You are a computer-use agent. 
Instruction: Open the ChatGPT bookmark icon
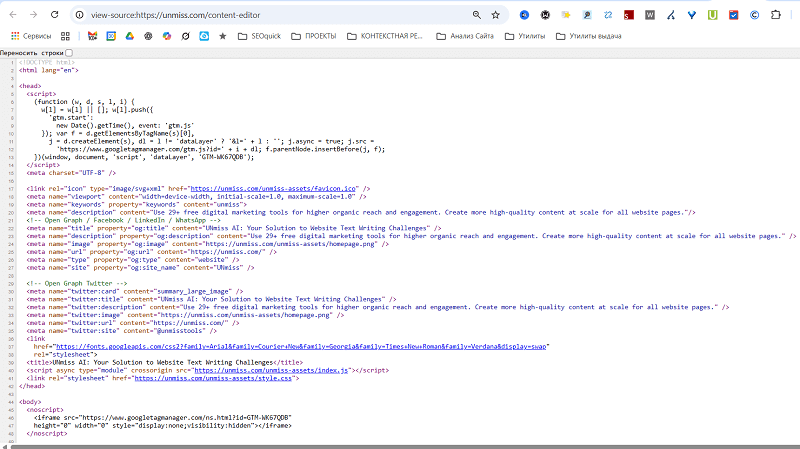tap(148, 36)
